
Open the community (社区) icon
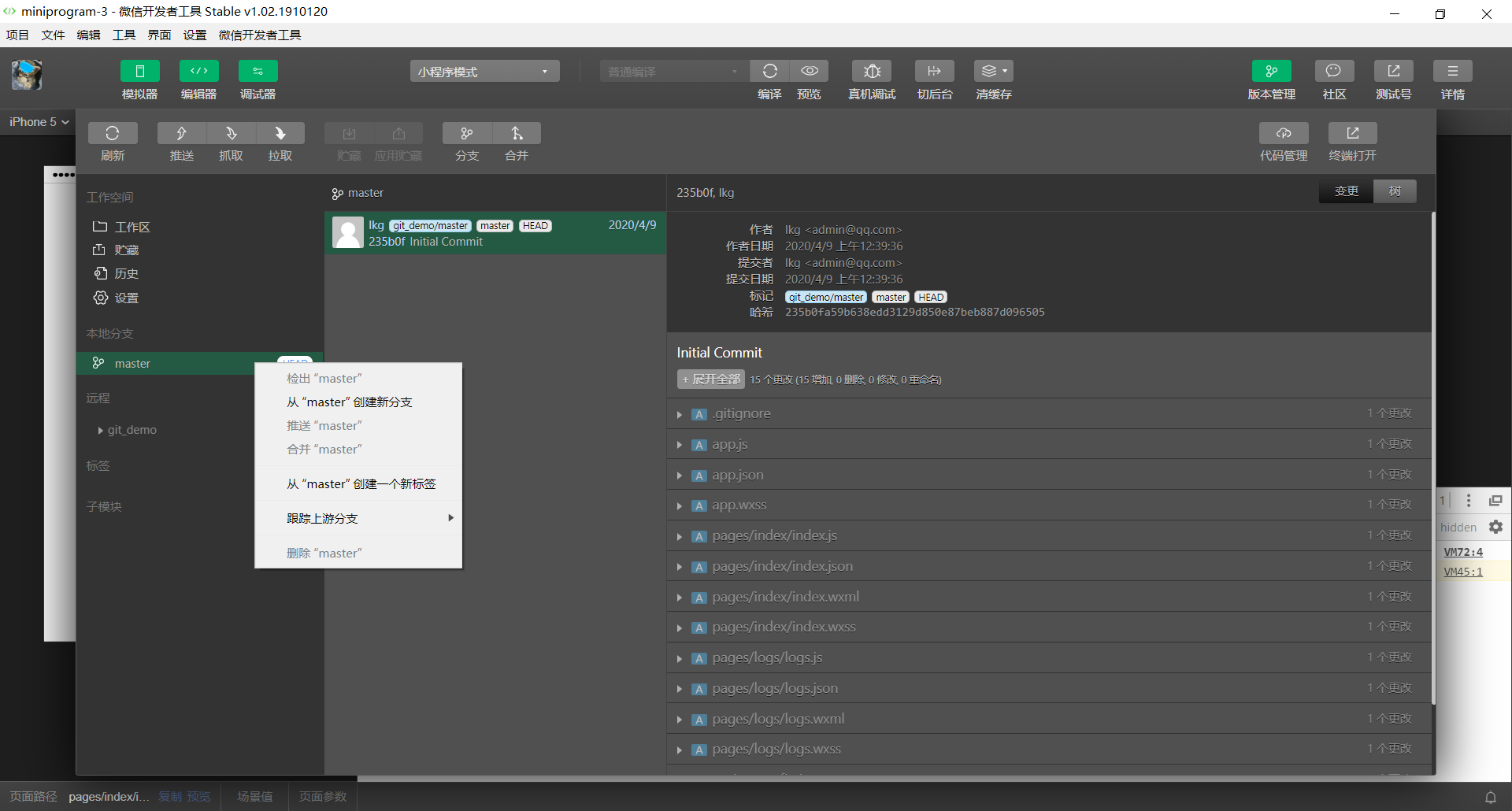[x=1335, y=71]
